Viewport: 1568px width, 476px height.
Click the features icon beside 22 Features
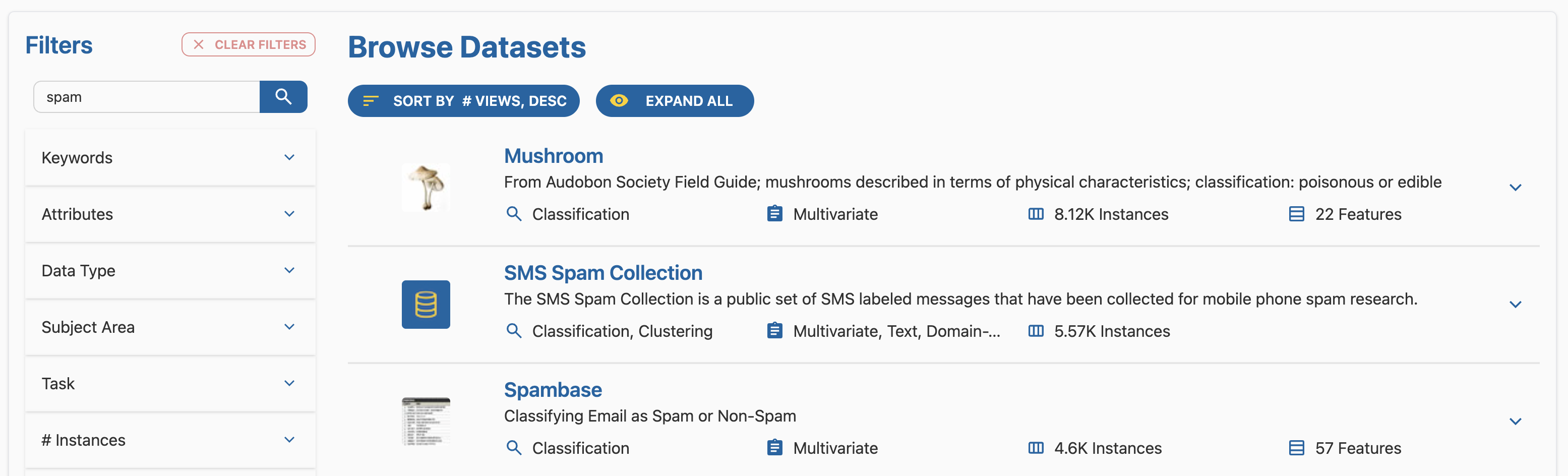click(1296, 214)
